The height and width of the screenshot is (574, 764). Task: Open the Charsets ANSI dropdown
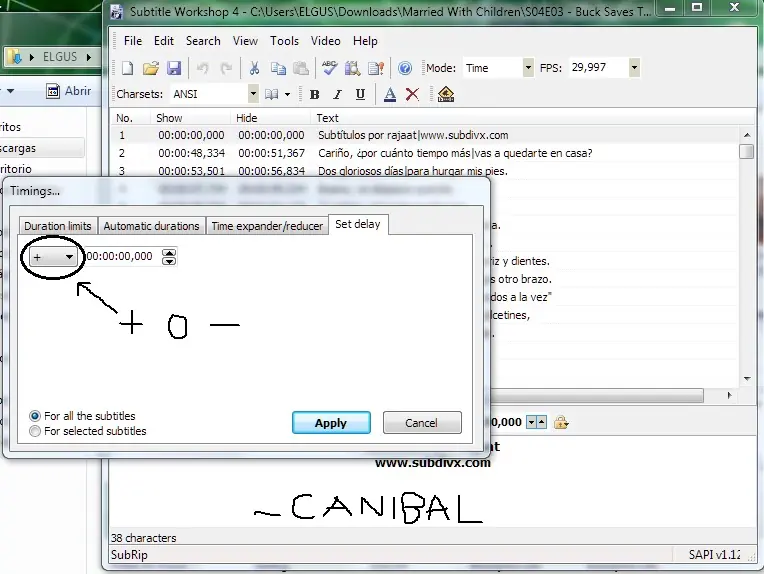click(x=253, y=94)
